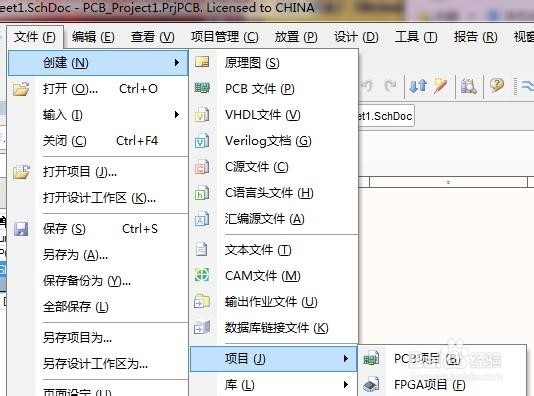Expand the 库 (L) submenu arrow
This screenshot has height=396, width=534.
346,384
